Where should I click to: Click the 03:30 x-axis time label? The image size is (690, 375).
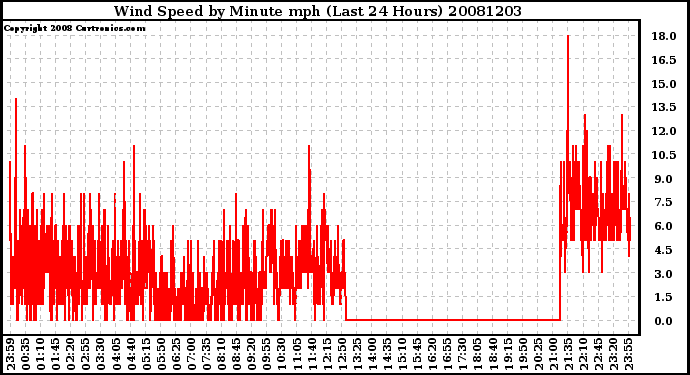pos(101,354)
